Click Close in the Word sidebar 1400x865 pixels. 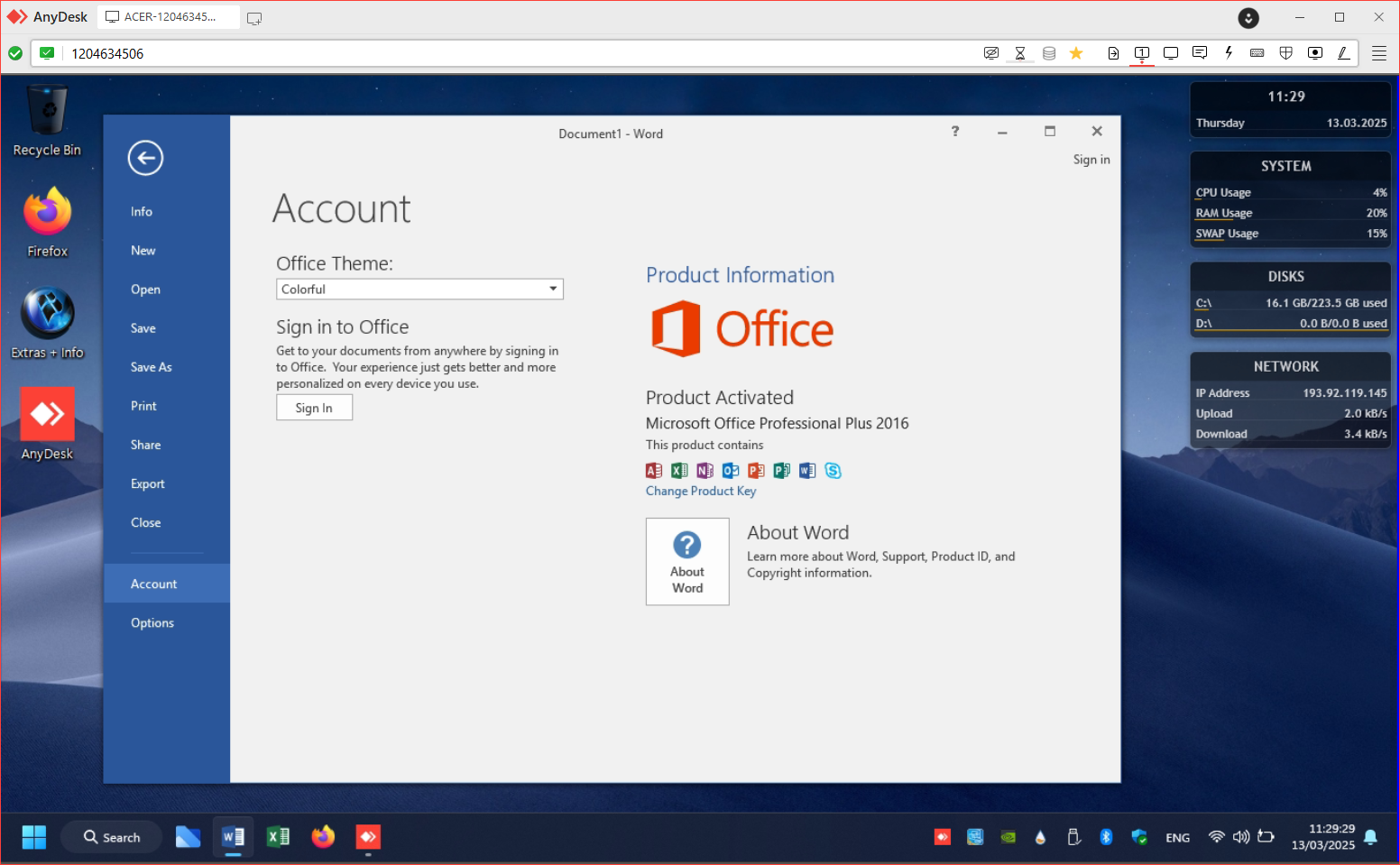(x=145, y=521)
